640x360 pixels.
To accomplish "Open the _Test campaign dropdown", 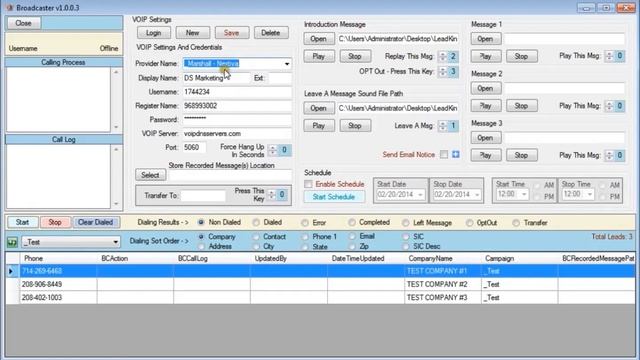I will pyautogui.click(x=116, y=242).
